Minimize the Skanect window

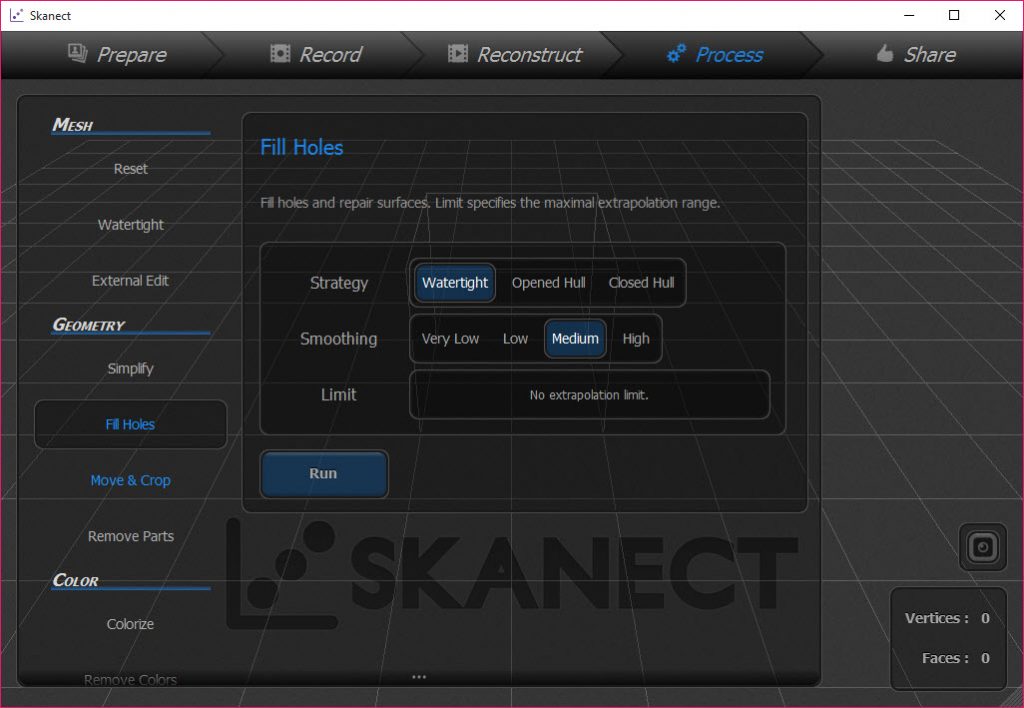(x=909, y=15)
